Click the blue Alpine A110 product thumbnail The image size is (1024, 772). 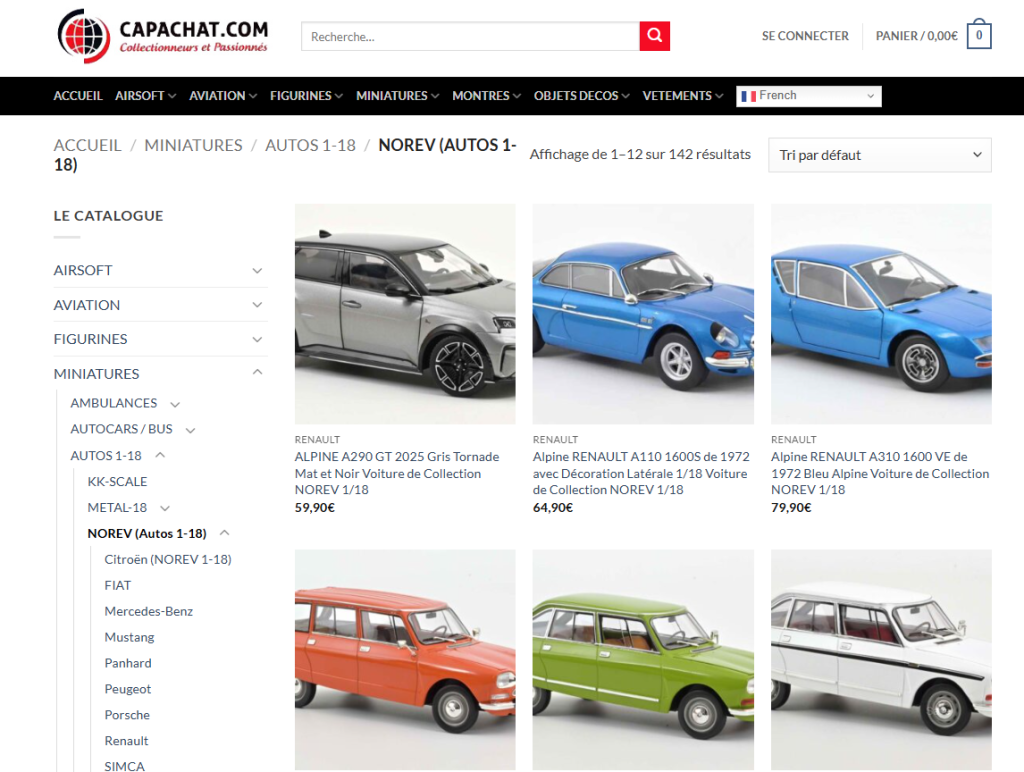[x=643, y=313]
